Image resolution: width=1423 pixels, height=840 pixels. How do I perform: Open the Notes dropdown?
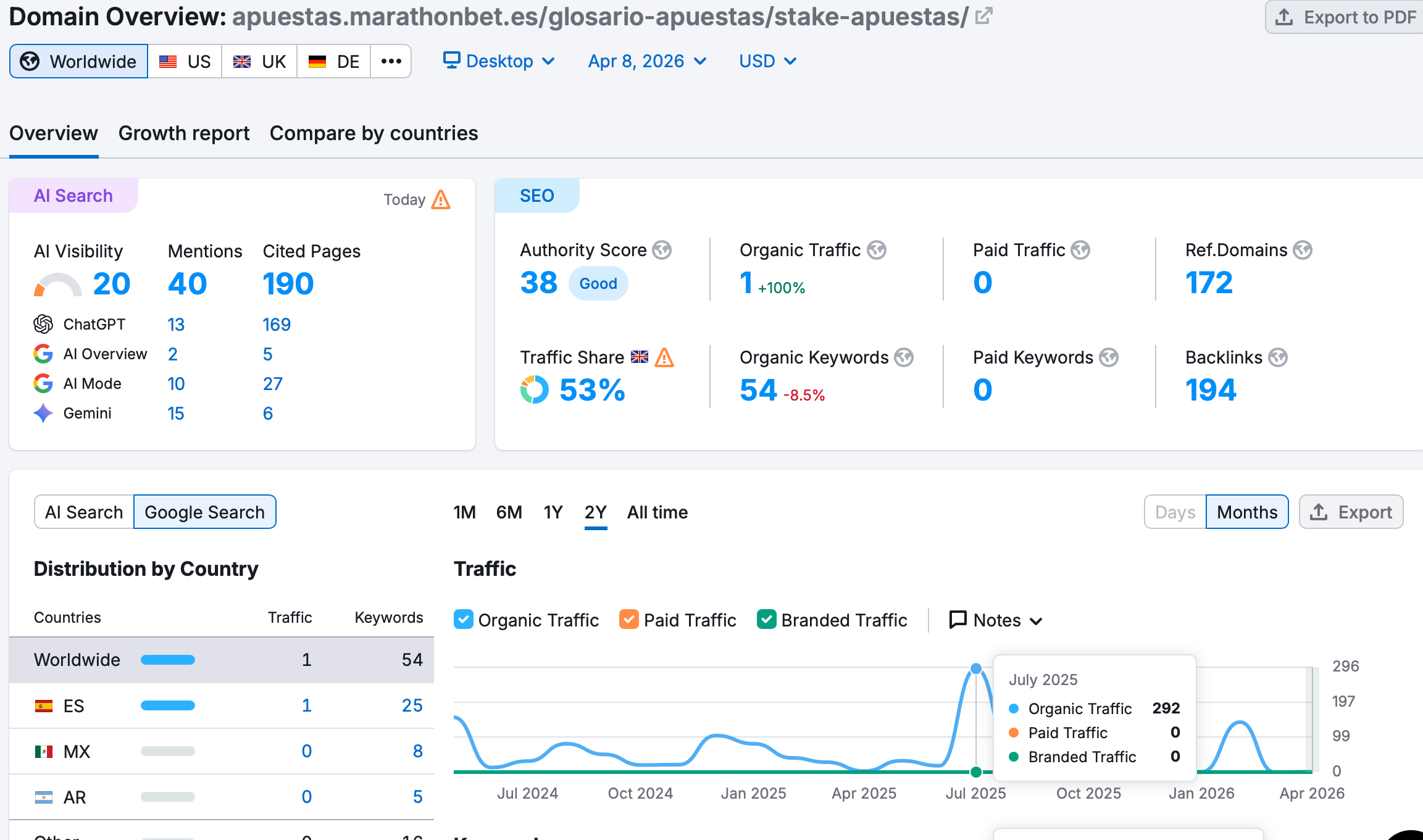(x=995, y=620)
